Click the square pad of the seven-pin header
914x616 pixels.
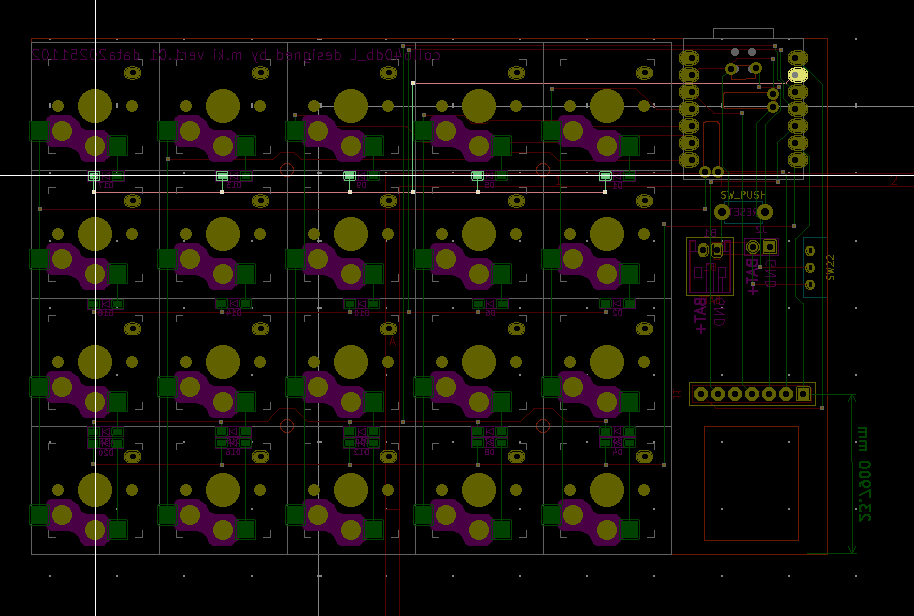[803, 394]
